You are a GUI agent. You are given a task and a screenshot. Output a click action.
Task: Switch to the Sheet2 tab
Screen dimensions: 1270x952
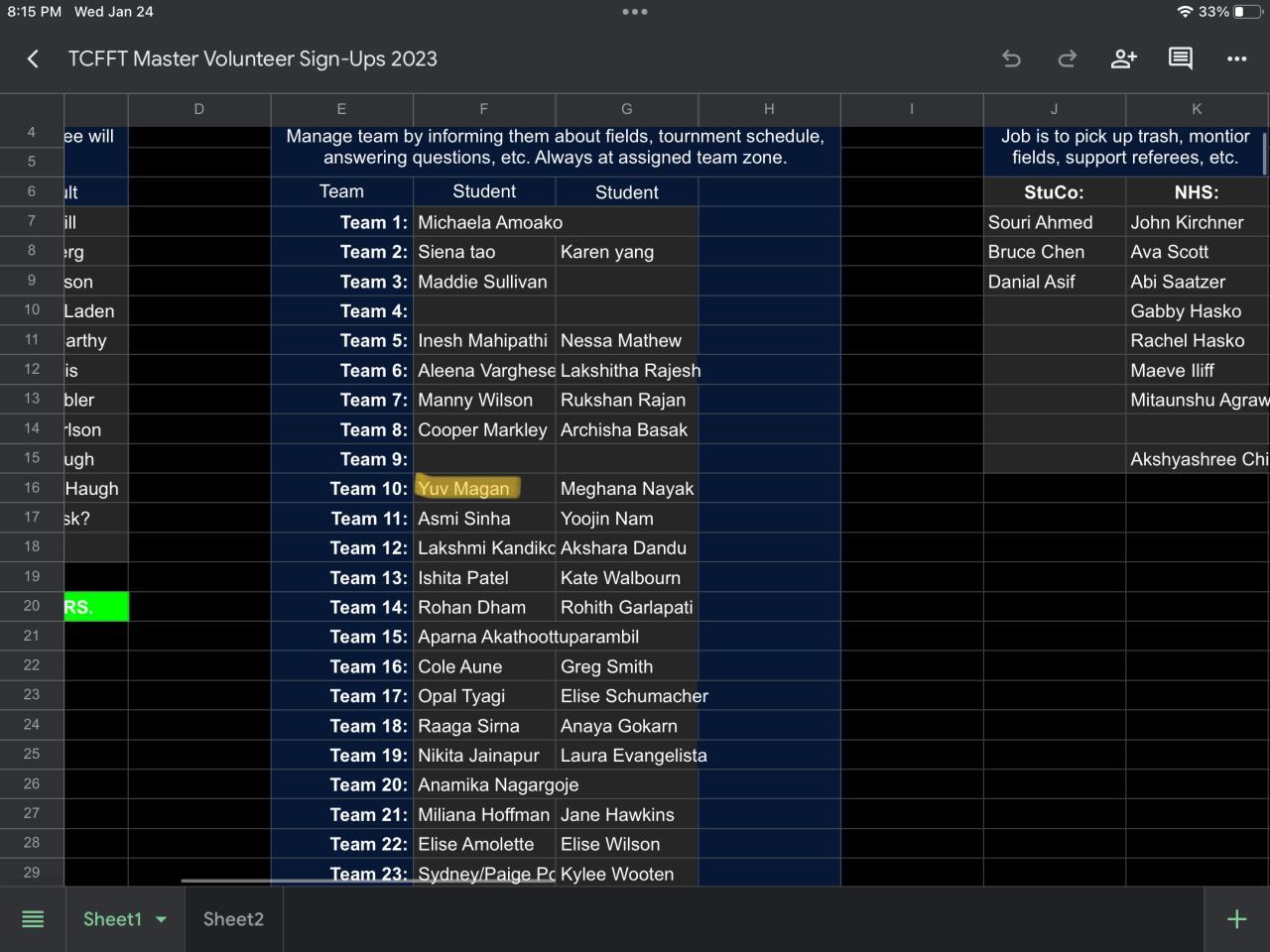coord(233,919)
